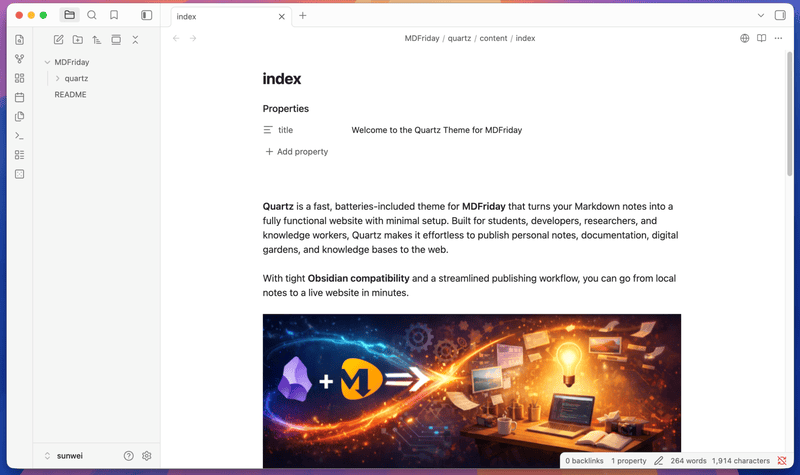Open templates copy icon in ribbon
800x475 pixels.
[19, 116]
